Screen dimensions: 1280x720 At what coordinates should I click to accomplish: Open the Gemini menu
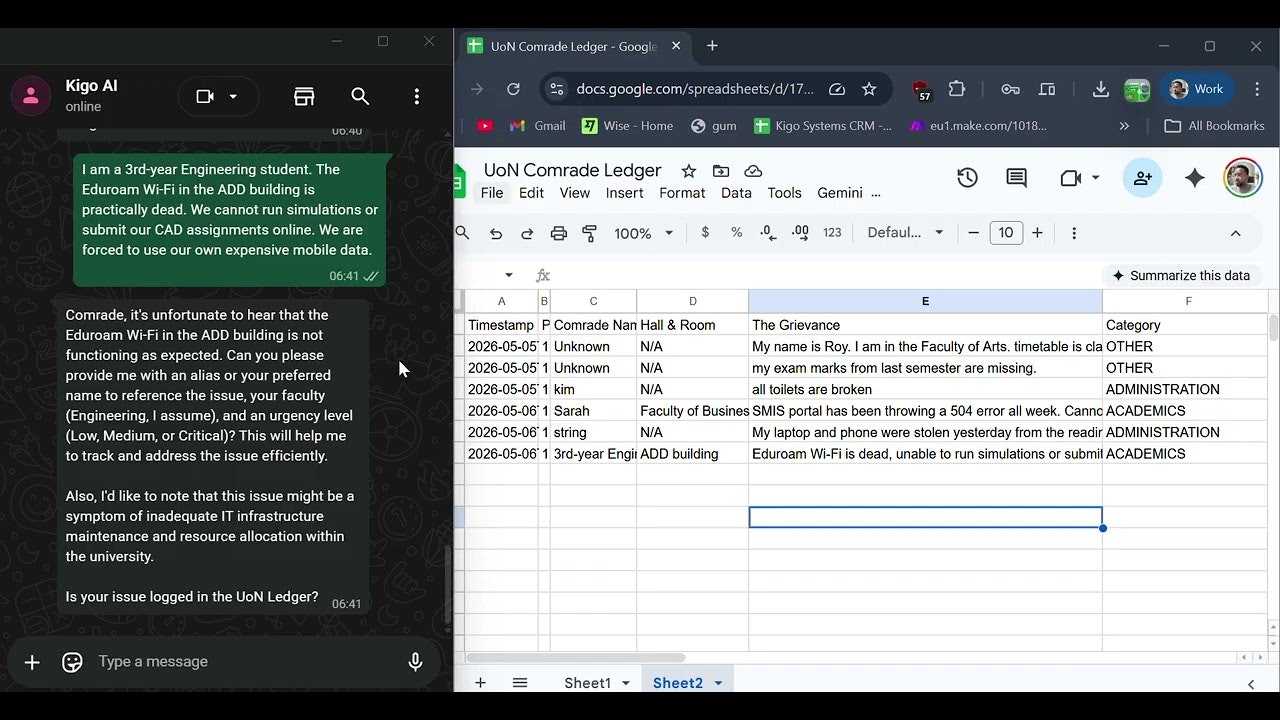pos(840,193)
